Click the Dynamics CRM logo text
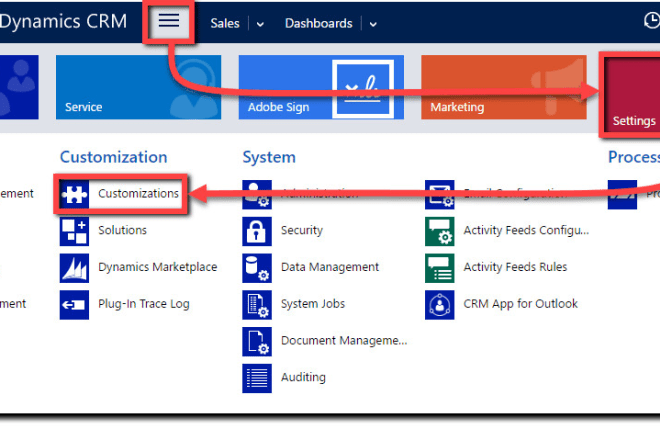Screen dimensions: 660x440 (x=63, y=21)
